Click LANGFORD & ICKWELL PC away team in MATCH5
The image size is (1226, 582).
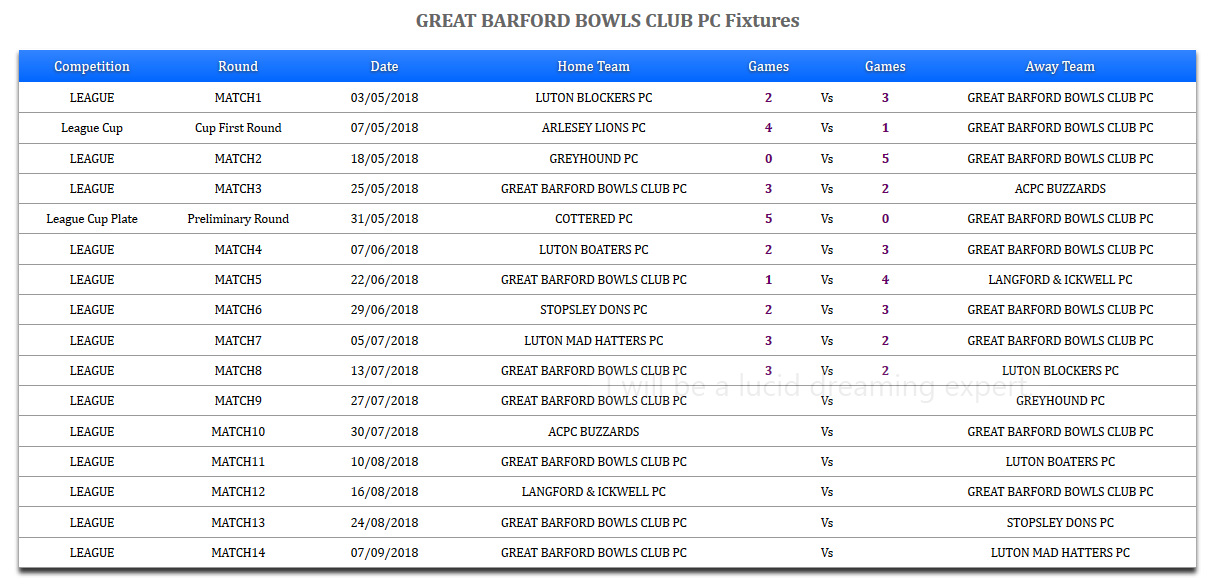(1060, 280)
